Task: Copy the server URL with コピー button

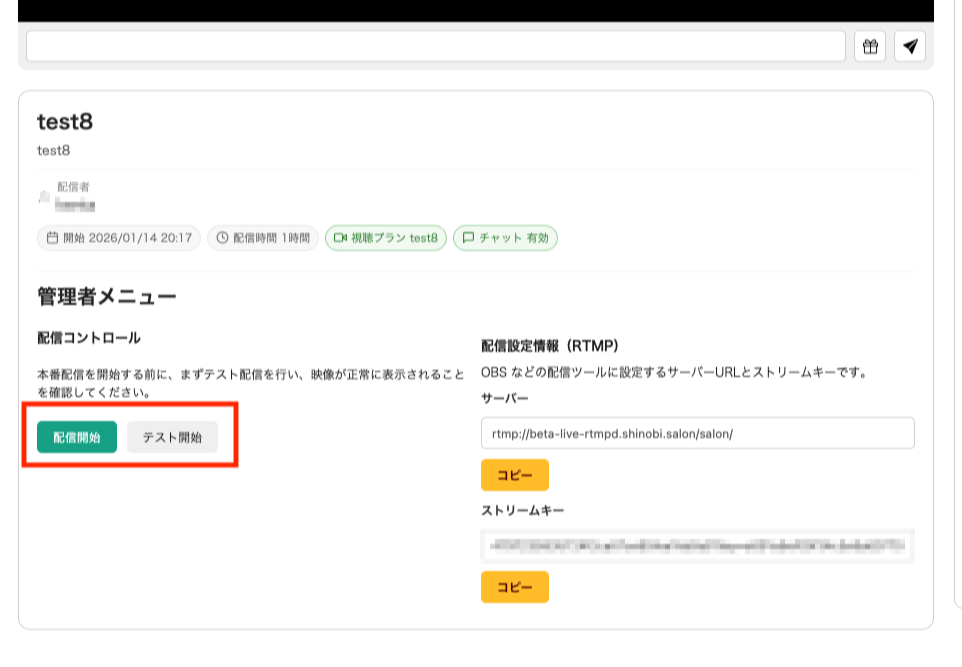Action: 515,475
